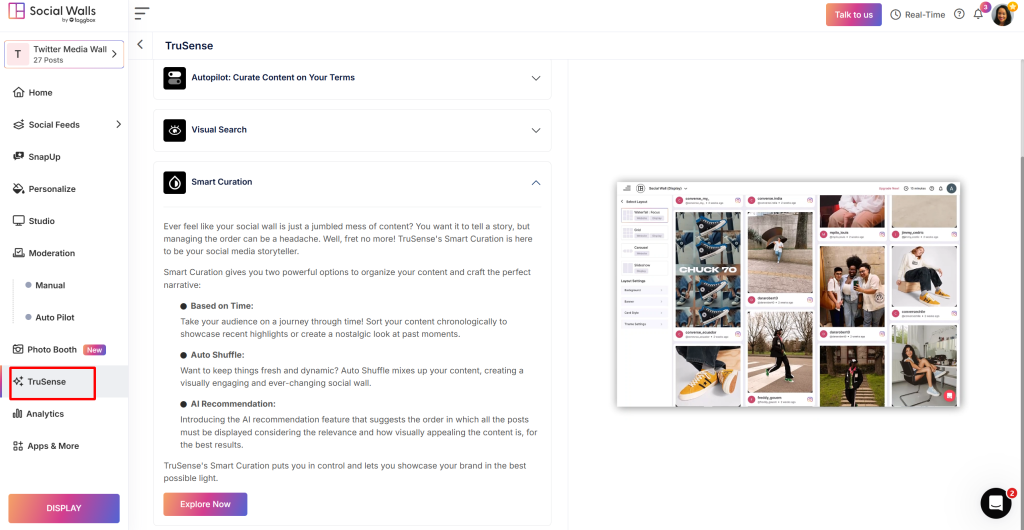This screenshot has height=530, width=1024.
Task: Expand the Social Feeds submenu arrow
Action: [x=118, y=124]
